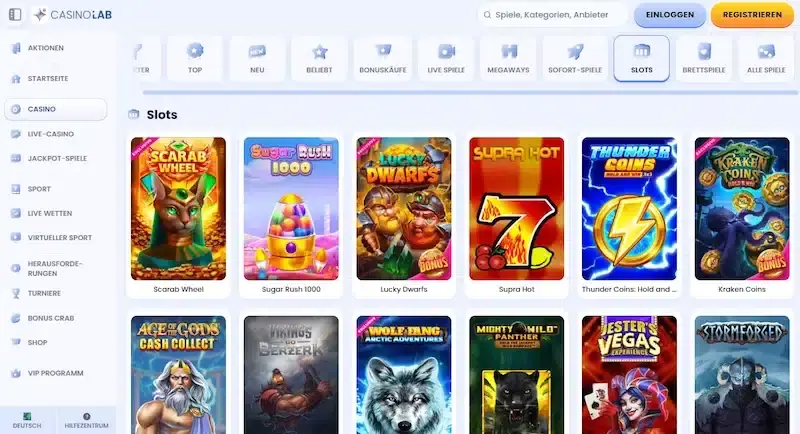Image resolution: width=800 pixels, height=434 pixels.
Task: Click the Live Wetten sidebar icon
Action: pos(16,213)
